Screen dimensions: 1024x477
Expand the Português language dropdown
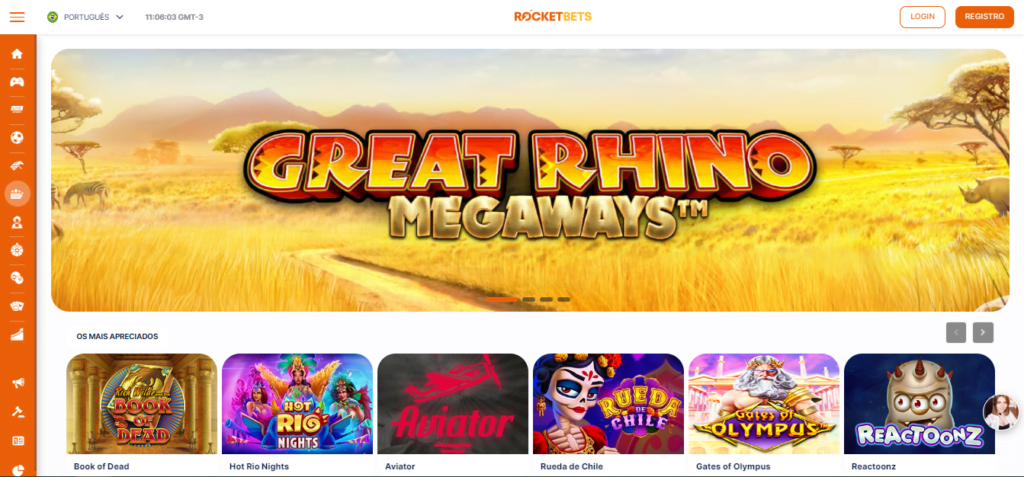tap(86, 17)
